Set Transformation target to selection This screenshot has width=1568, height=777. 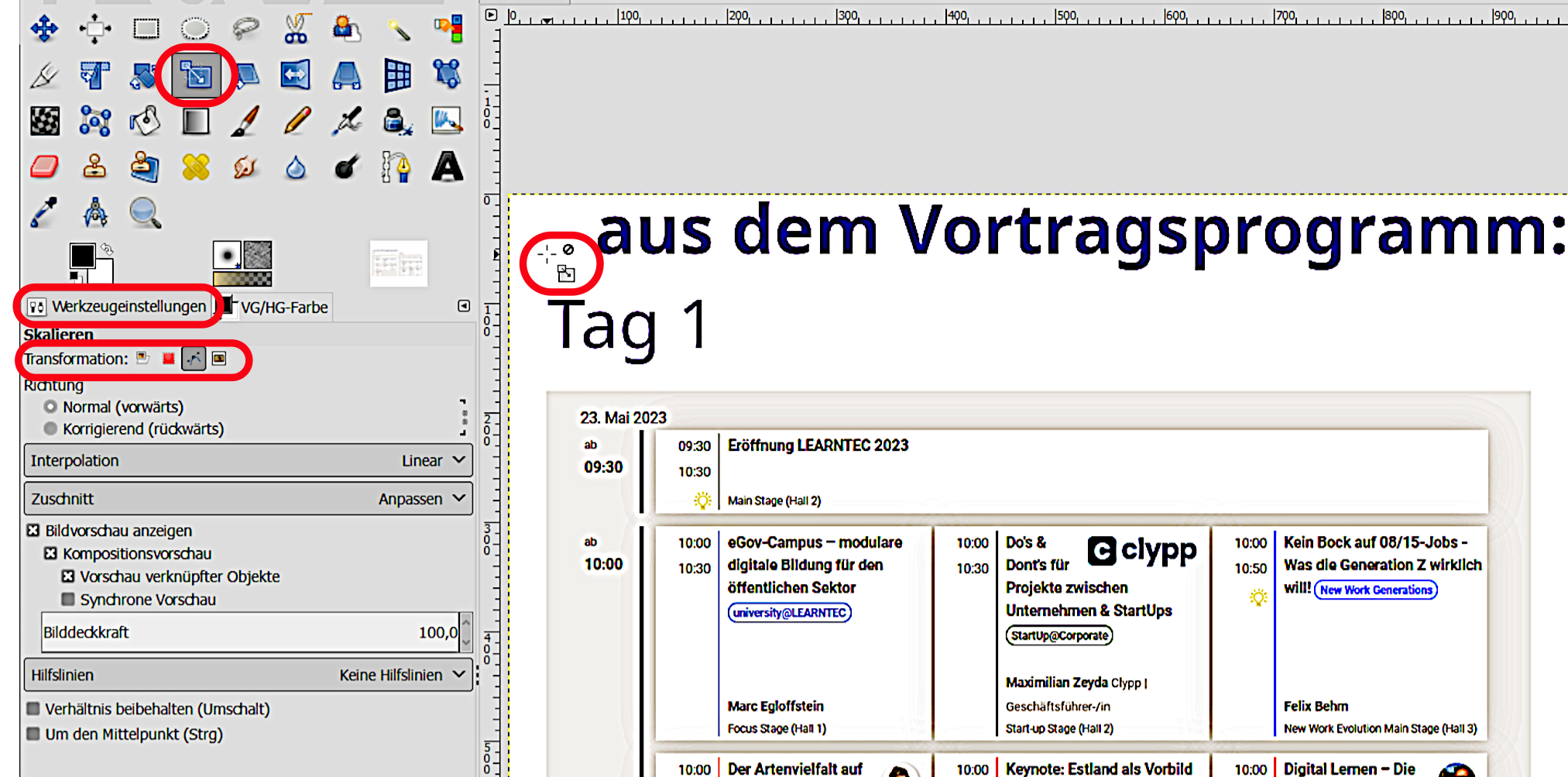(x=168, y=358)
